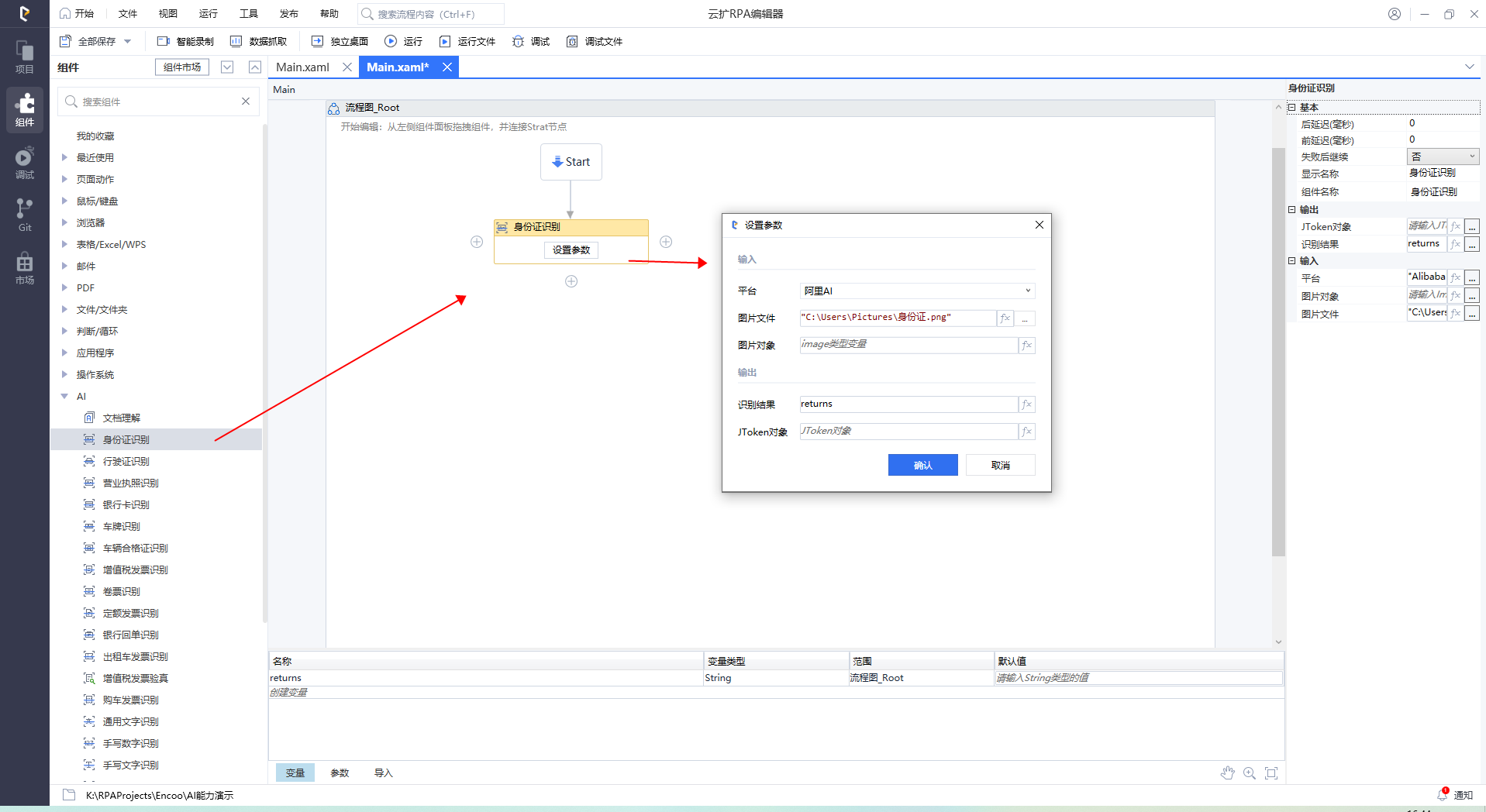Open the 发布 menu
Screen dimensions: 1486x812
289,14
